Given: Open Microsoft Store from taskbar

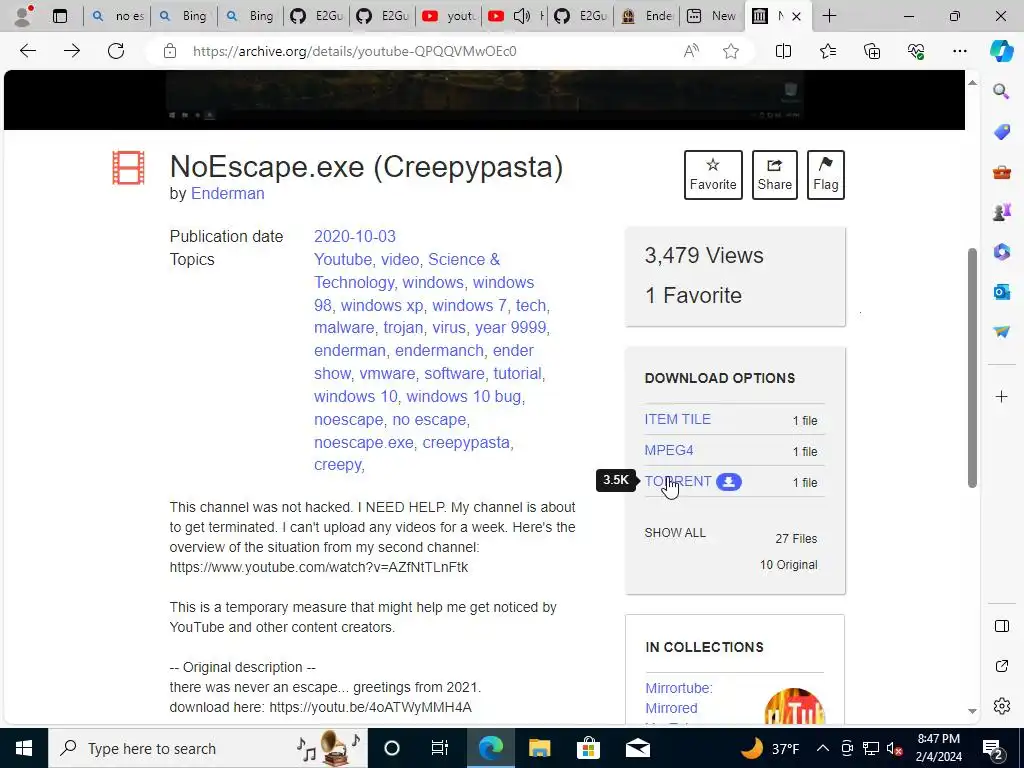Looking at the screenshot, I should pyautogui.click(x=588, y=748).
